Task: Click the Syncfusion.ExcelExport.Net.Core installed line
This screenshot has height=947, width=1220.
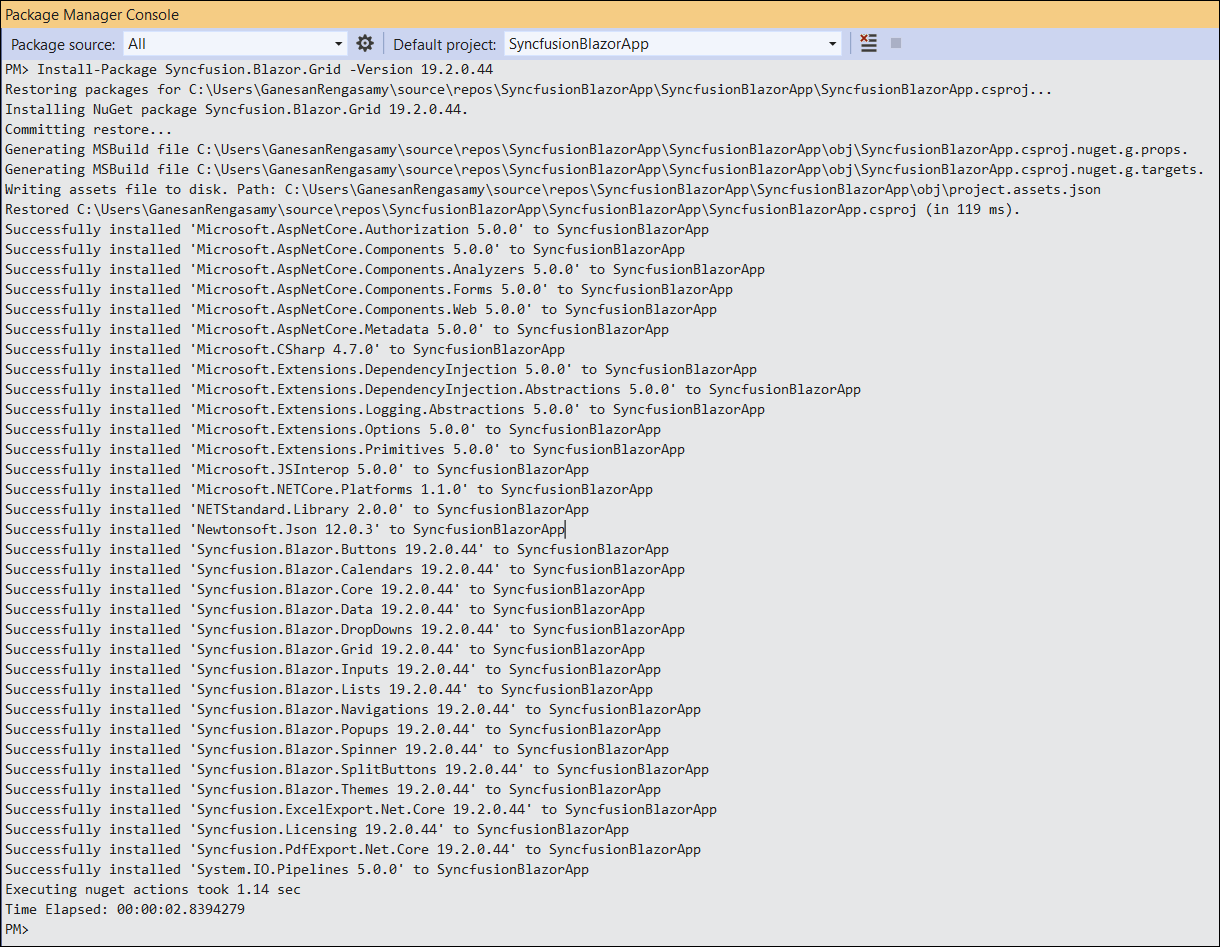Action: pyautogui.click(x=361, y=809)
